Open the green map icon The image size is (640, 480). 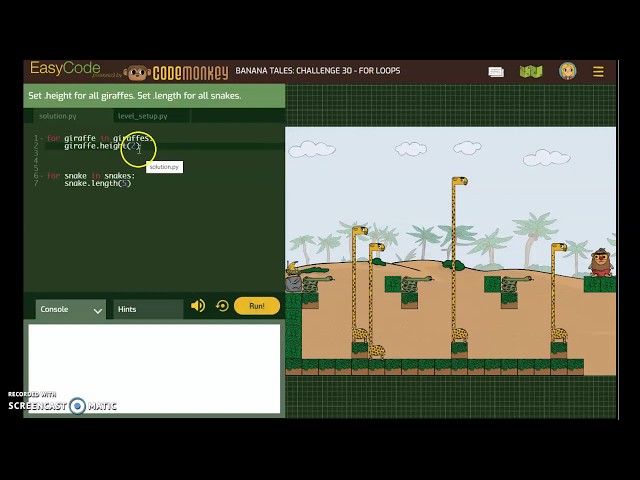[x=531, y=72]
